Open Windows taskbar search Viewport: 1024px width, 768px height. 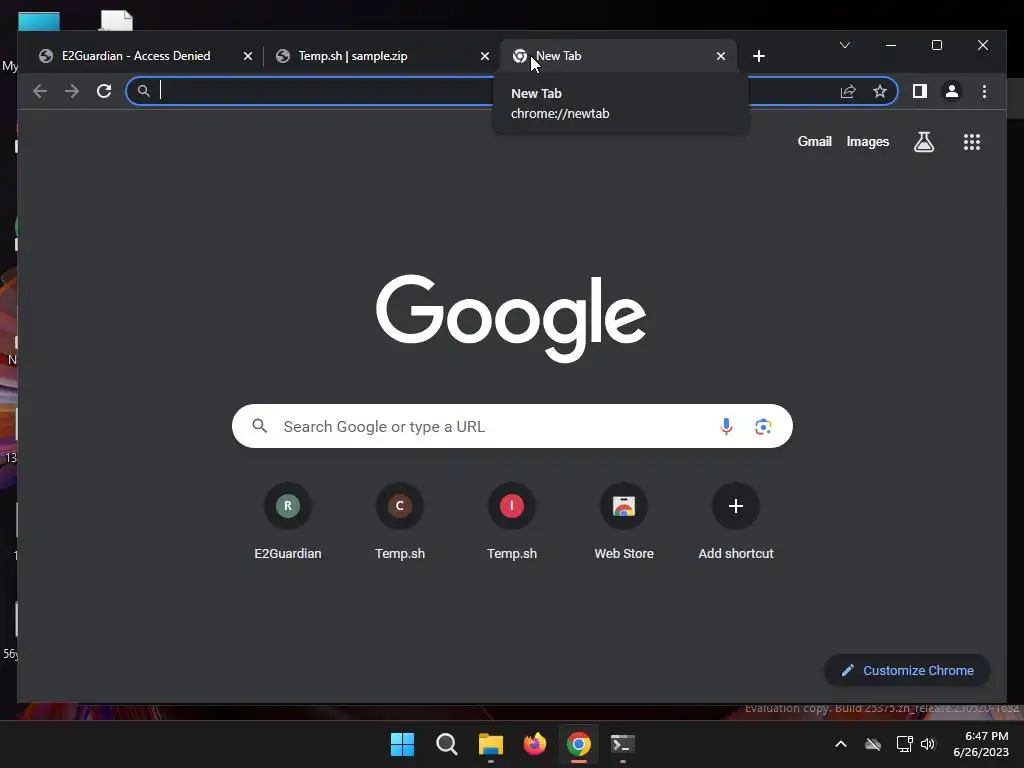point(447,744)
